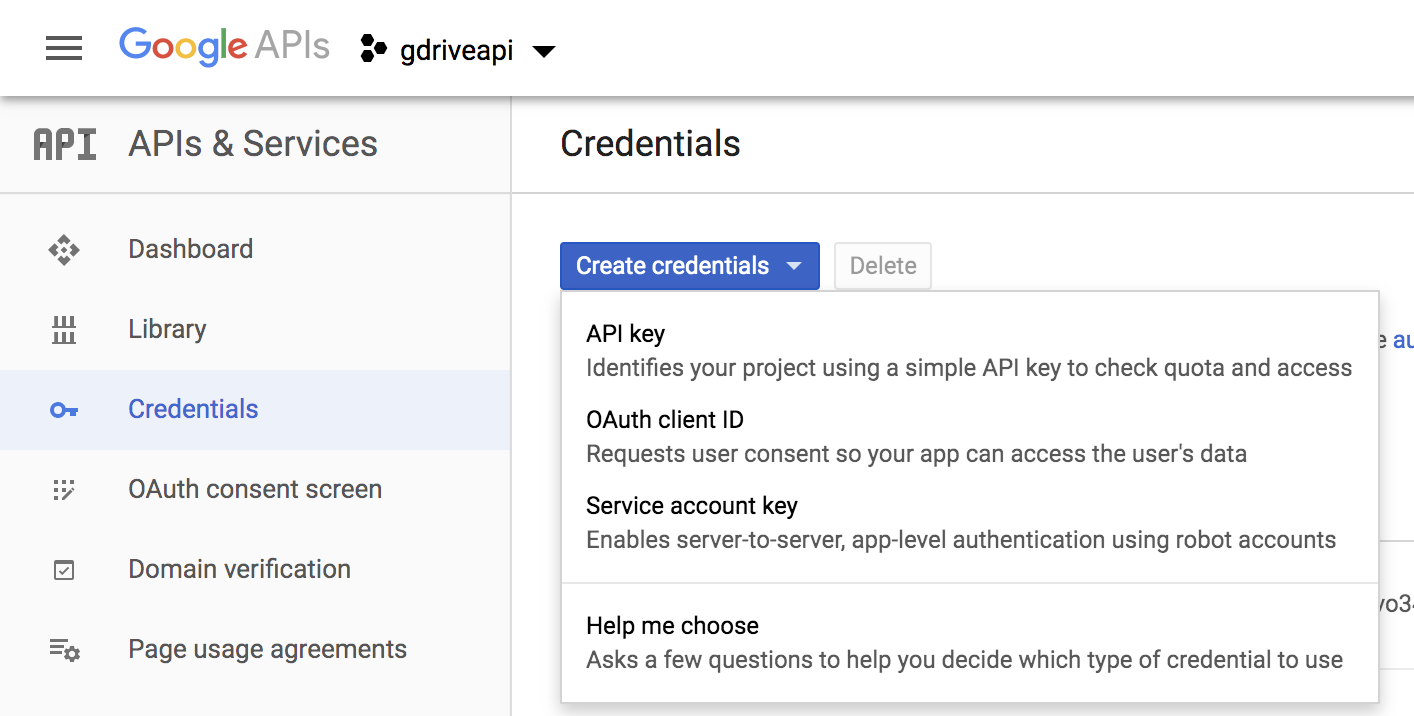Select the API key option

[x=625, y=334]
